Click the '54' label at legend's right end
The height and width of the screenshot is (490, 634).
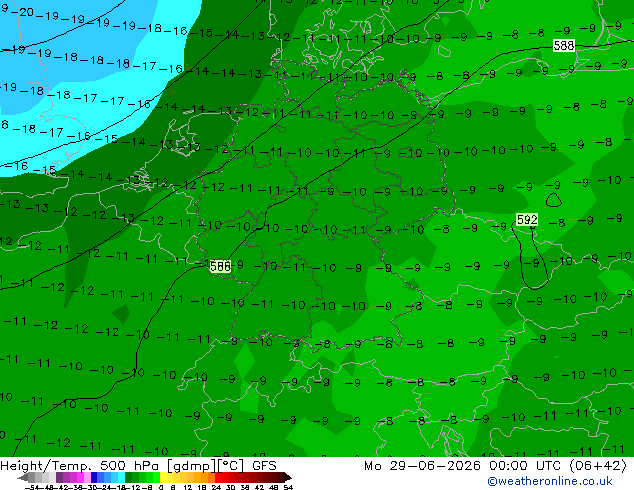click(288, 487)
